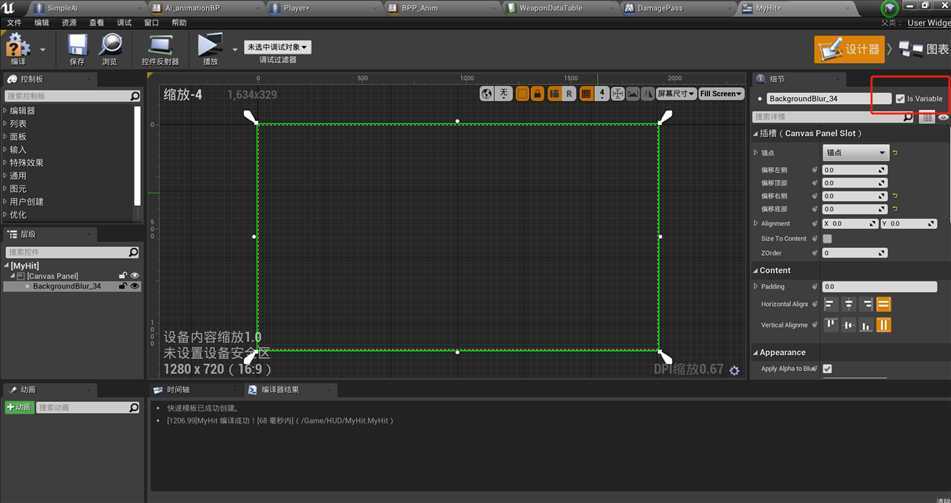Open the Window (窗口) menu

[151, 22]
